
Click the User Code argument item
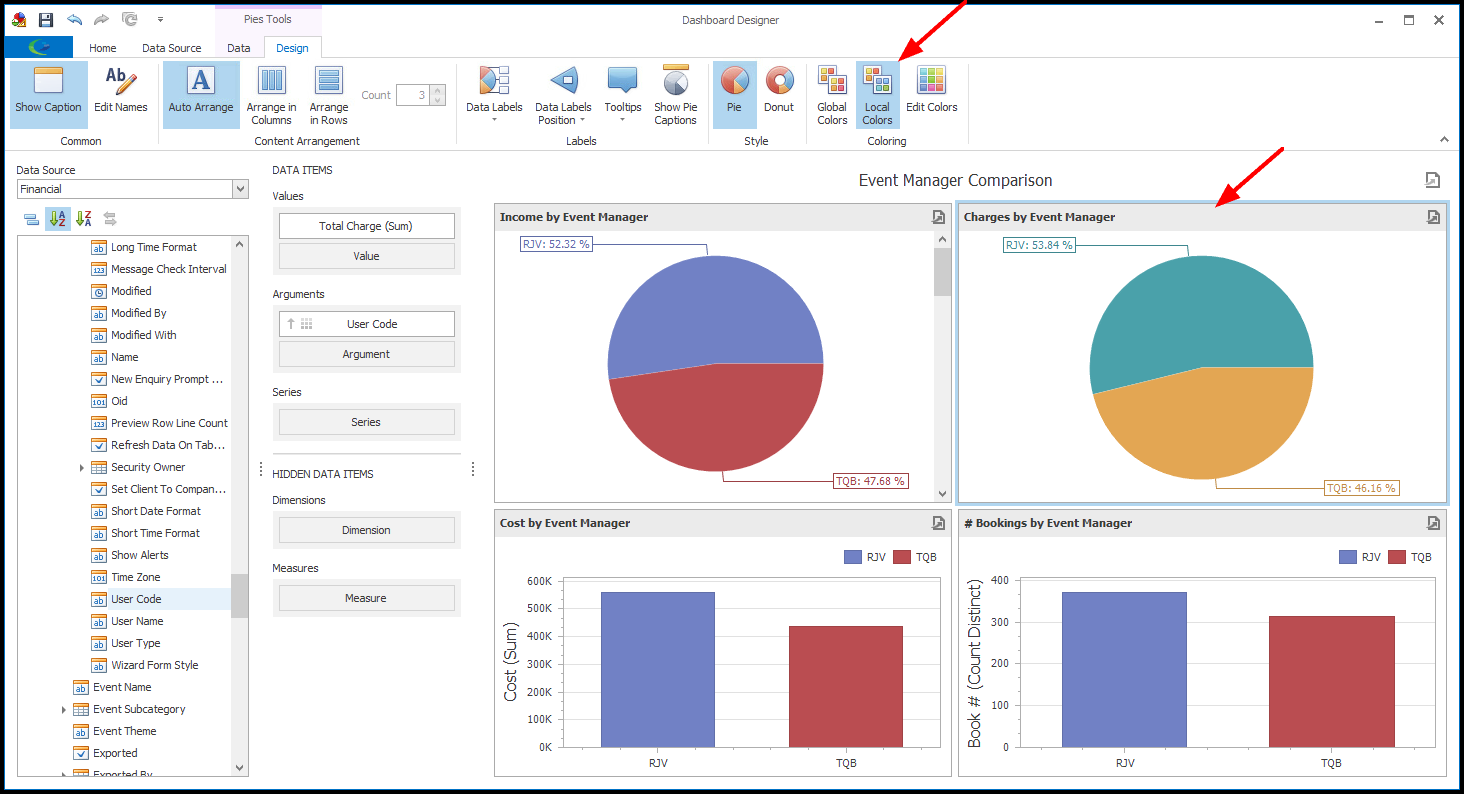point(366,324)
